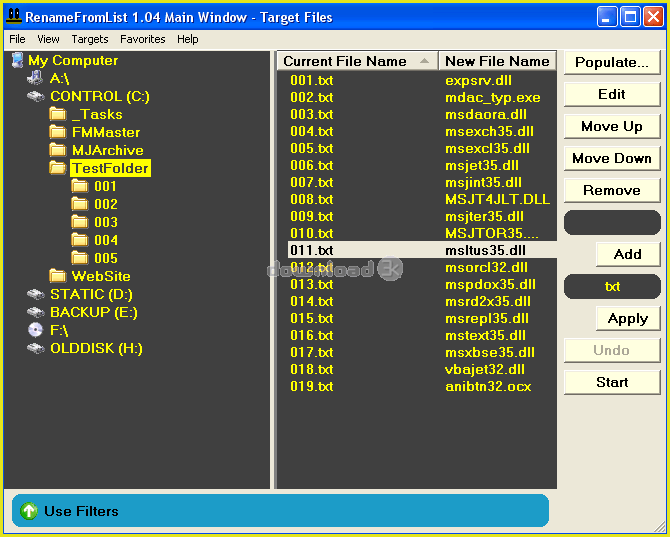Click the My Computer icon in tree

18,60
